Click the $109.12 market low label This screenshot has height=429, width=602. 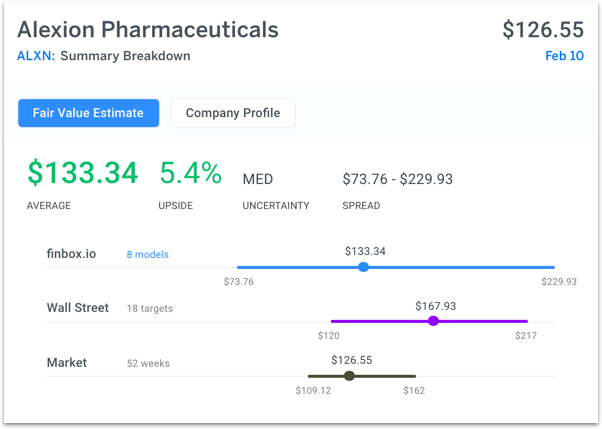pos(313,391)
